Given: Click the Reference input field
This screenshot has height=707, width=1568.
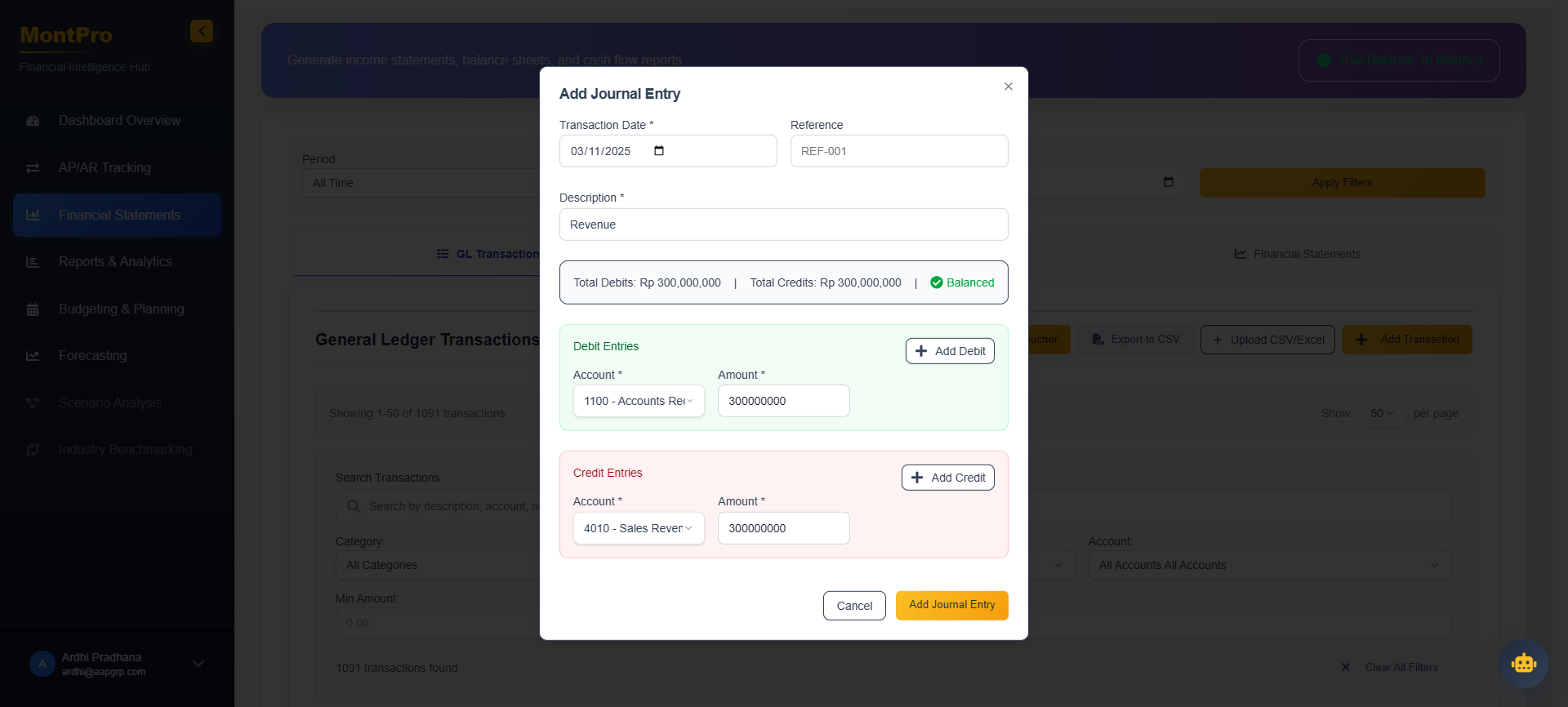Looking at the screenshot, I should 899,151.
